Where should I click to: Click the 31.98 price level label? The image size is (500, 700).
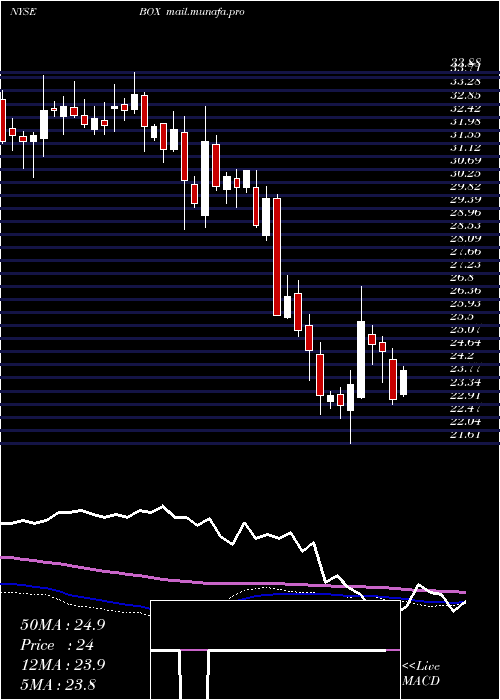point(465,121)
